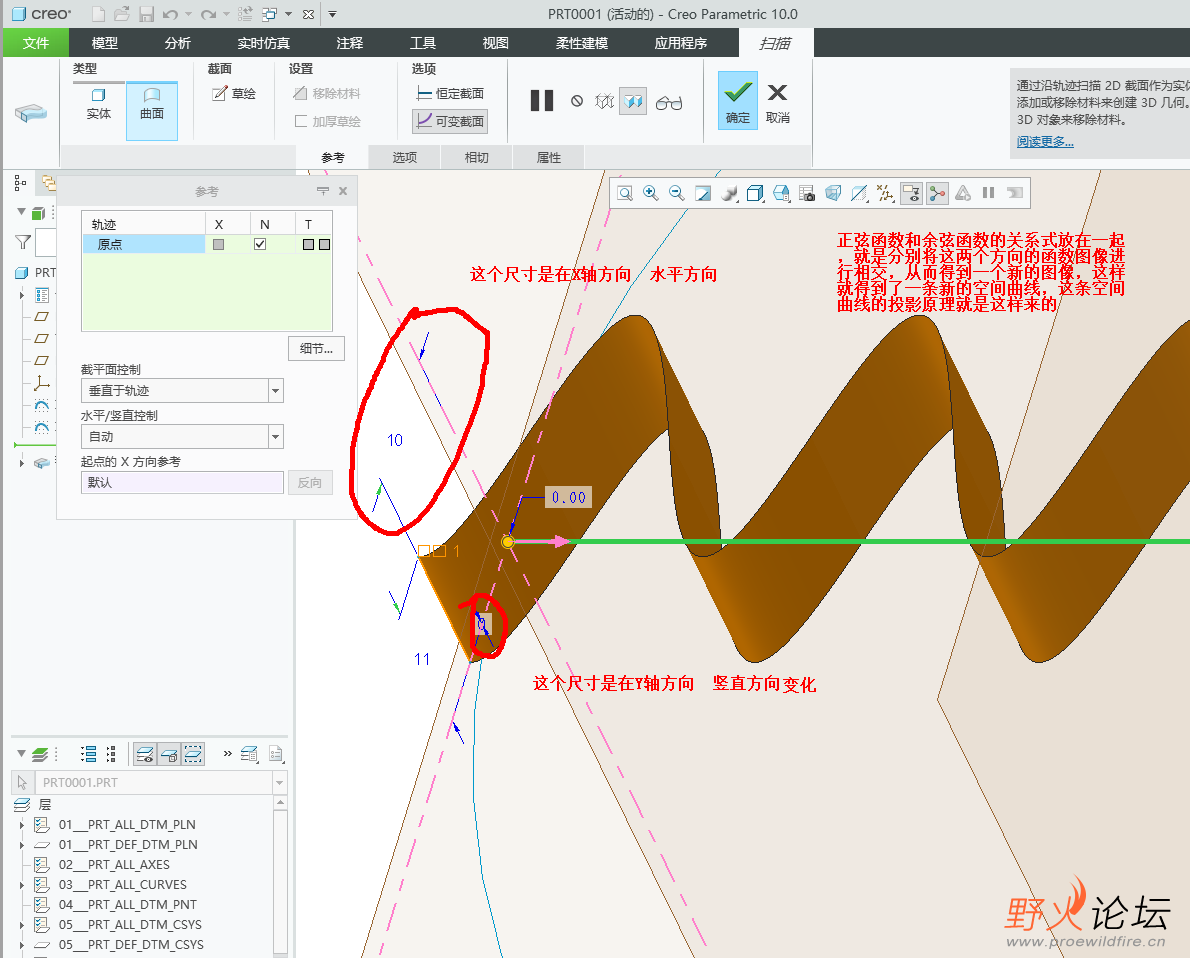1190x958 pixels.
Task: Click the 草绘 (Sketch) section button
Action: click(234, 93)
